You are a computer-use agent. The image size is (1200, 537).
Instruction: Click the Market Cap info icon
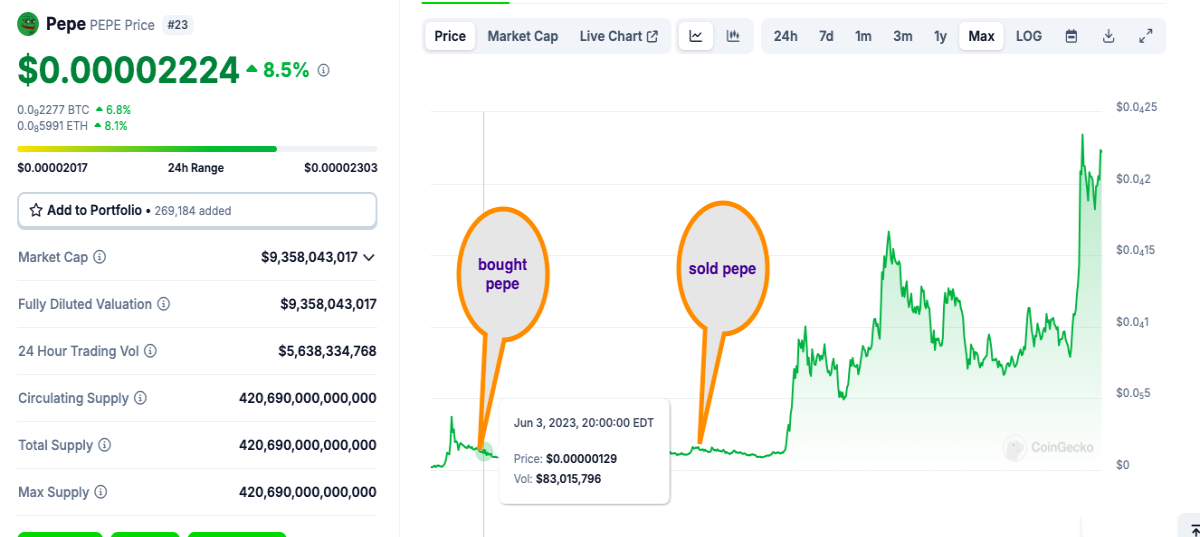(x=99, y=257)
